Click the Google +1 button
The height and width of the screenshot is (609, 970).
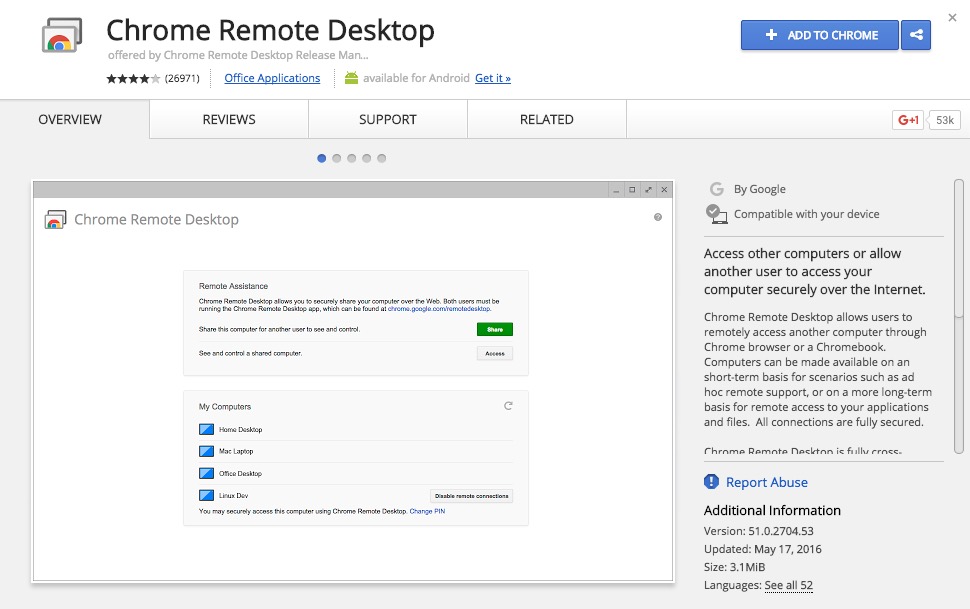pos(908,120)
